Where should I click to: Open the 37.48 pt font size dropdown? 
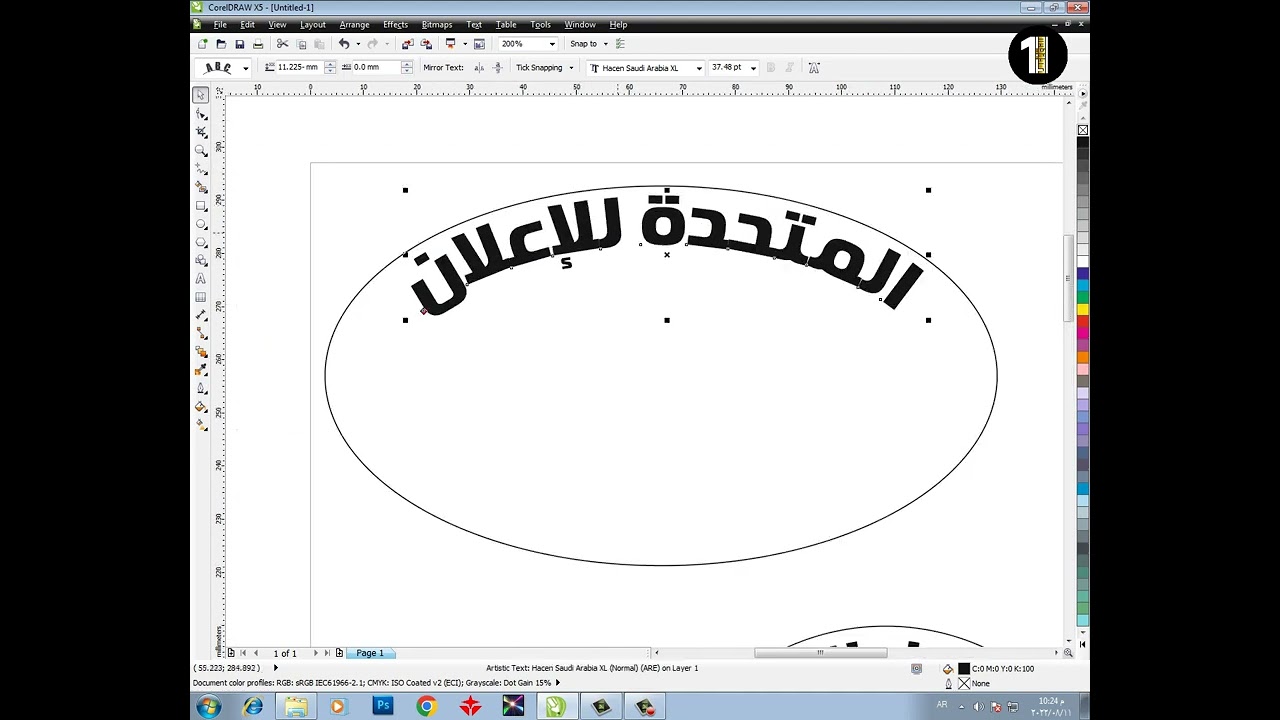[753, 68]
